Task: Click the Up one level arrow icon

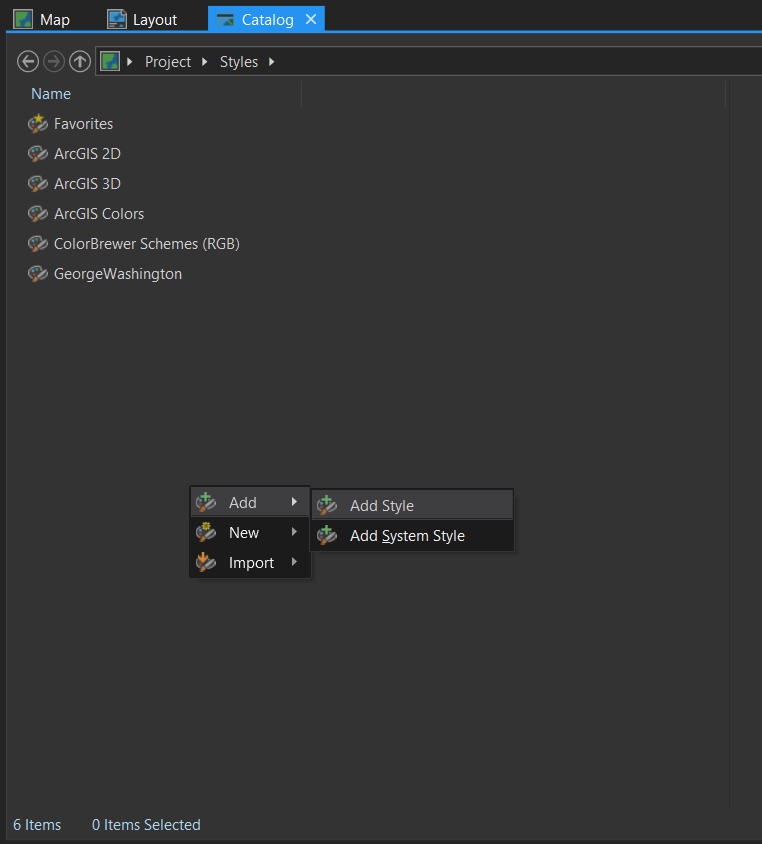Action: coord(80,61)
